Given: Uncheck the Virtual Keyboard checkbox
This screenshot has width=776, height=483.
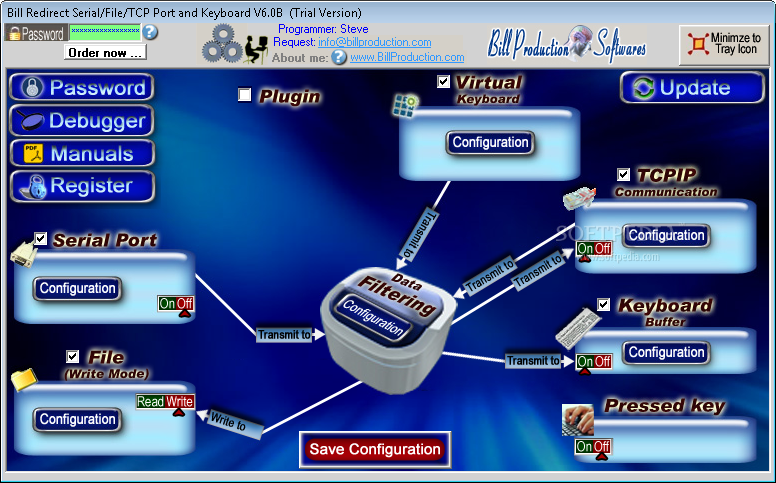Looking at the screenshot, I should (x=443, y=81).
